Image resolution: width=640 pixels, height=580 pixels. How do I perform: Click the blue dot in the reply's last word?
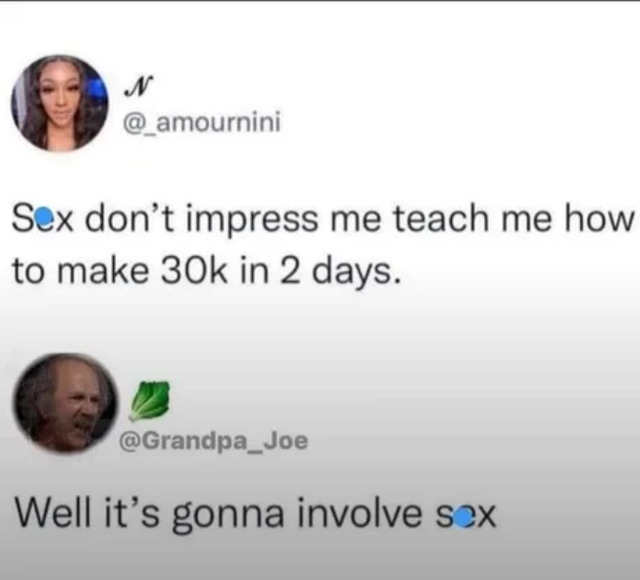(461, 520)
